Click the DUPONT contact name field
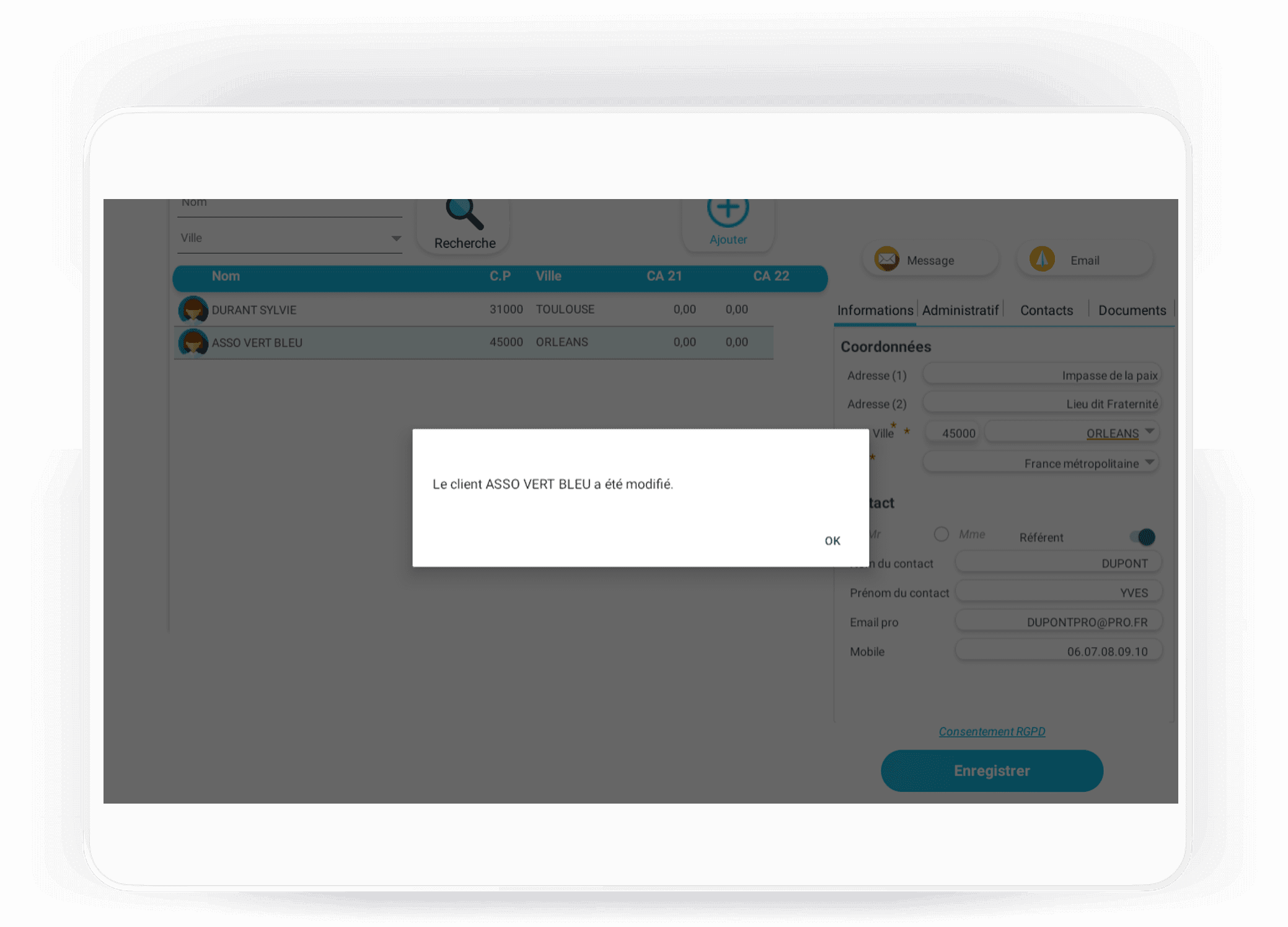 click(x=1058, y=562)
